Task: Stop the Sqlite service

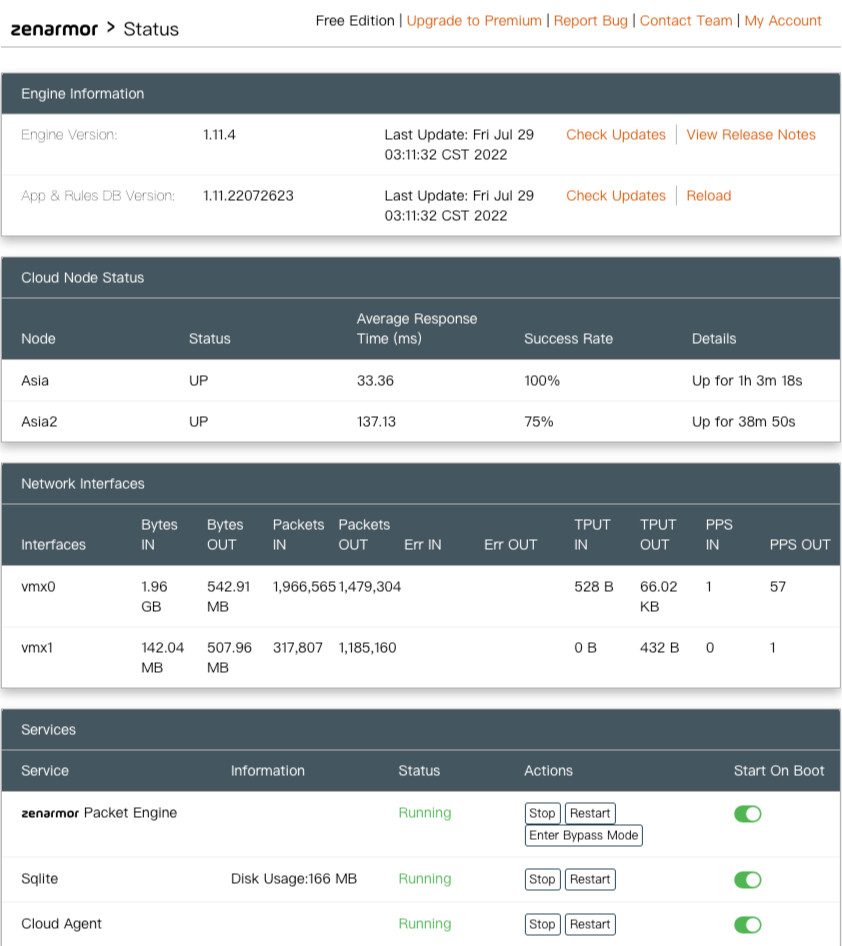Action: 542,880
